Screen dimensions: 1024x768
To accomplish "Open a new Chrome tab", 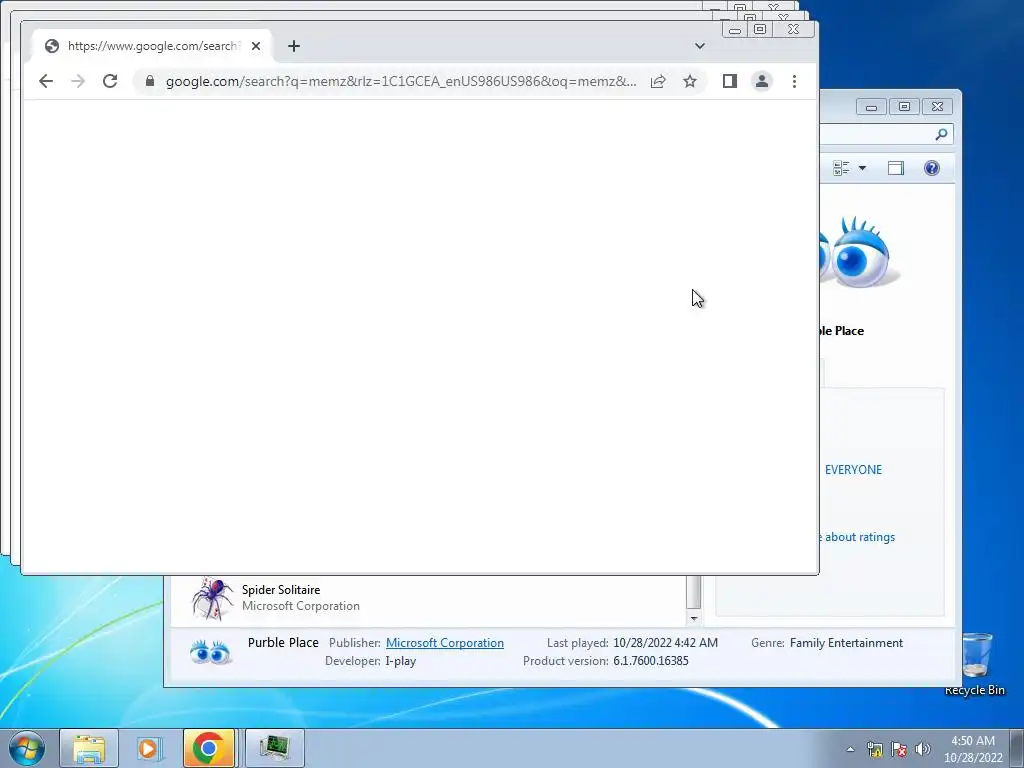I will coord(294,46).
